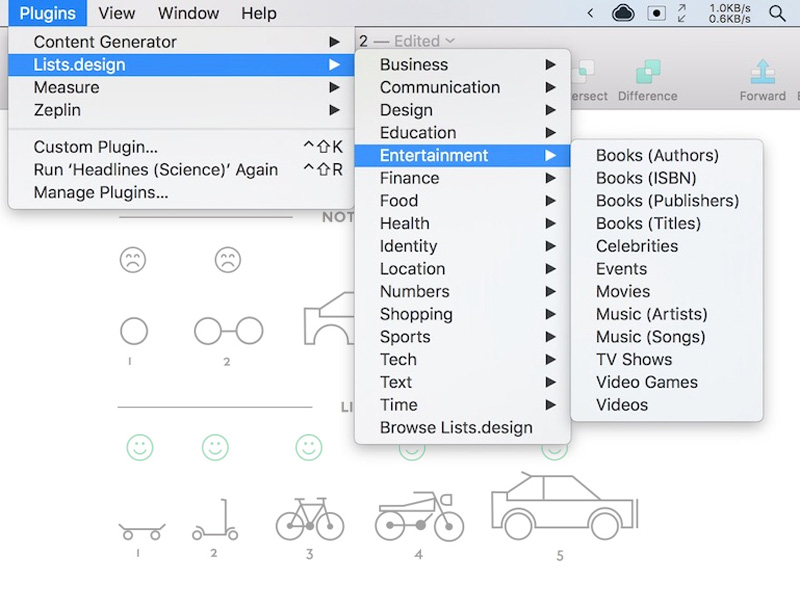Choose Books (Authors) list
Image resolution: width=800 pixels, height=600 pixels.
point(667,155)
